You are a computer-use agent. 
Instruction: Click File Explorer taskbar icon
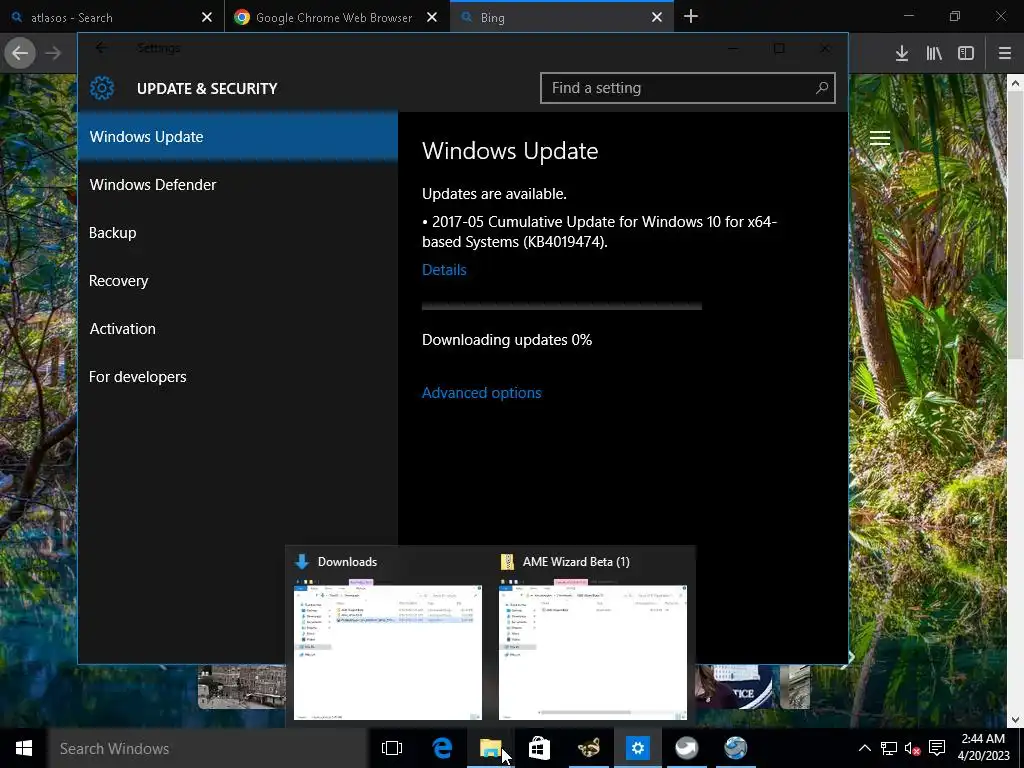[490, 748]
